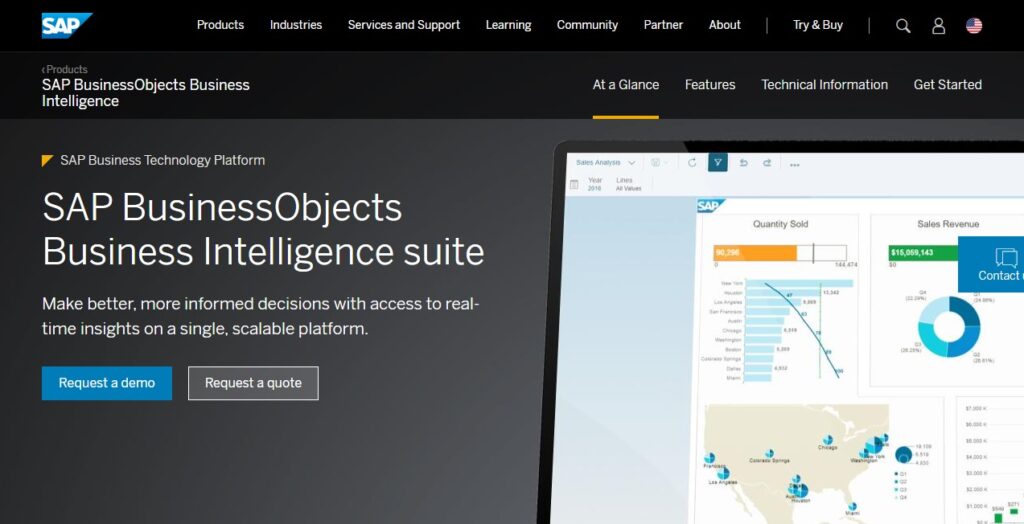Go to the Get Started tab
The width and height of the screenshot is (1024, 524).
tap(948, 85)
